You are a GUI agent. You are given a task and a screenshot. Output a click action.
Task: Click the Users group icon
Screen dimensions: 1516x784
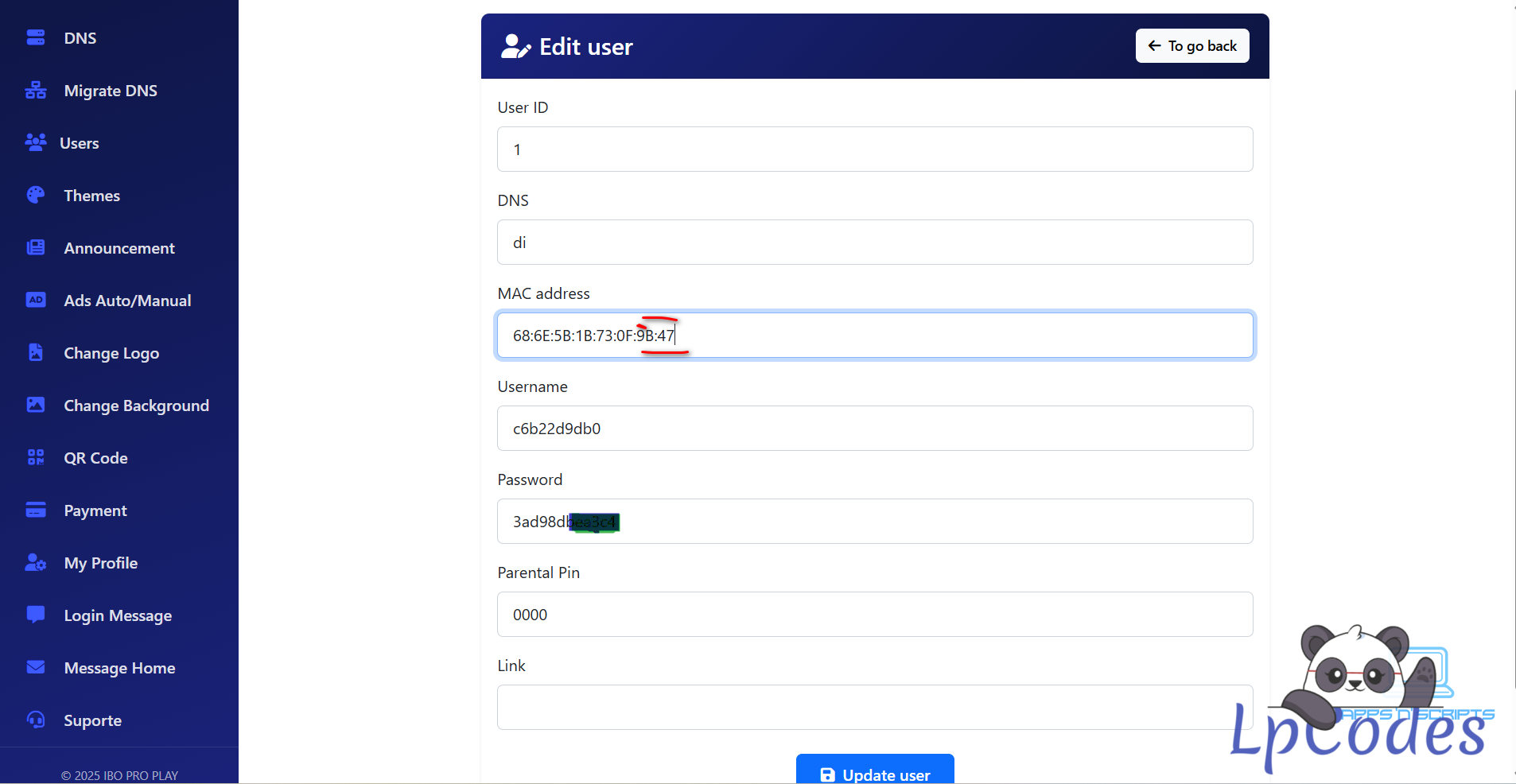coord(36,142)
